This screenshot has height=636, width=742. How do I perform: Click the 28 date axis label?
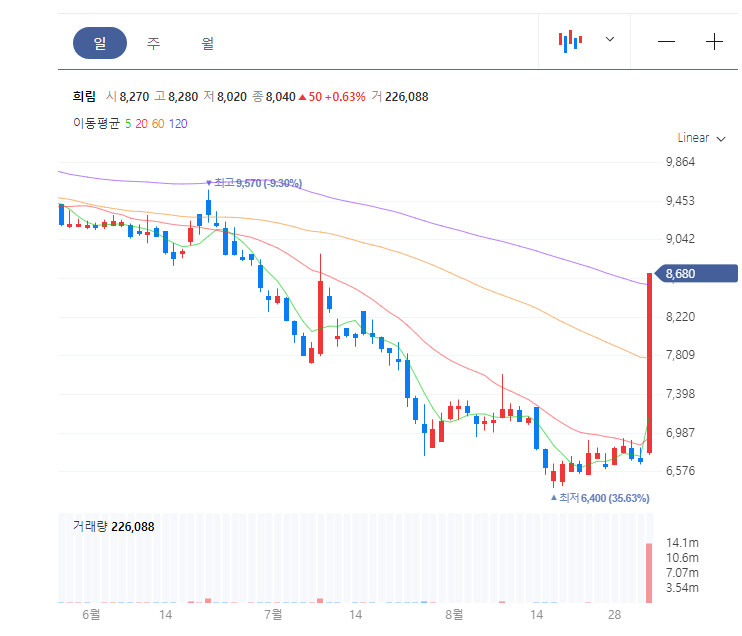(x=614, y=615)
